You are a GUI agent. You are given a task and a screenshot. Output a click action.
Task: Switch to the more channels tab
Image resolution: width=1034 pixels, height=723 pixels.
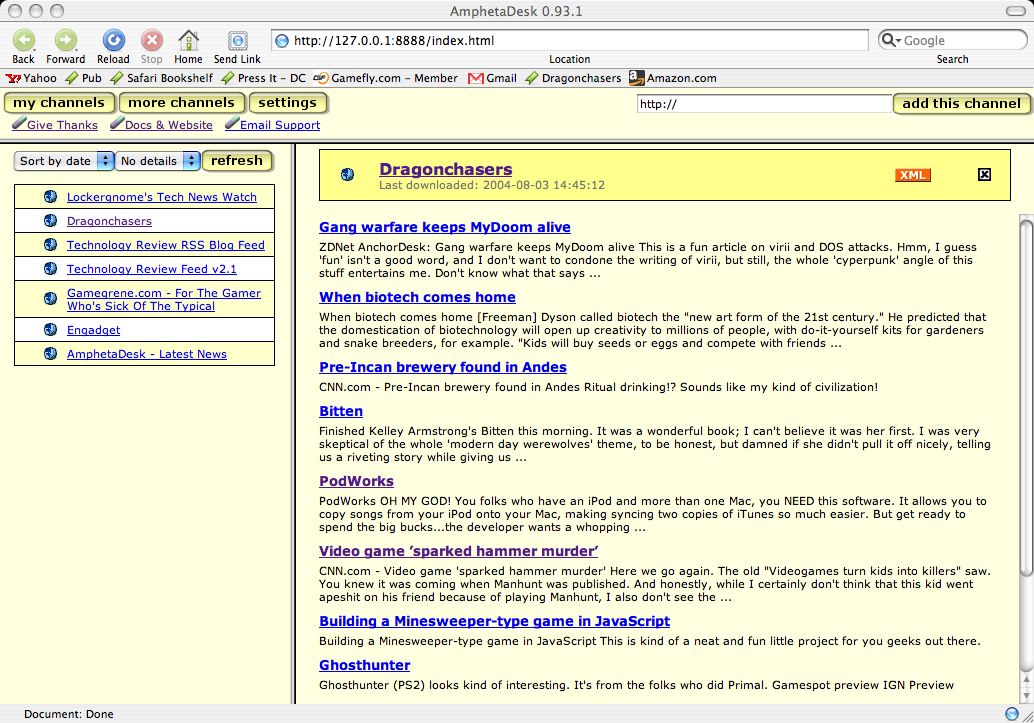tap(181, 103)
